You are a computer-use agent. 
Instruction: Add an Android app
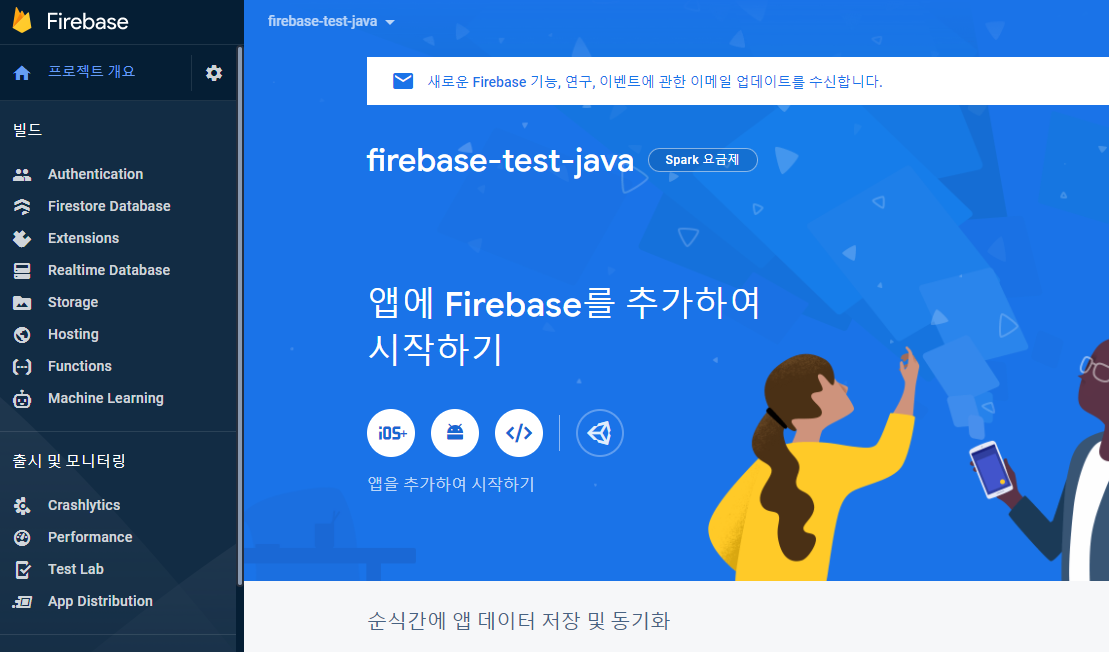(455, 433)
